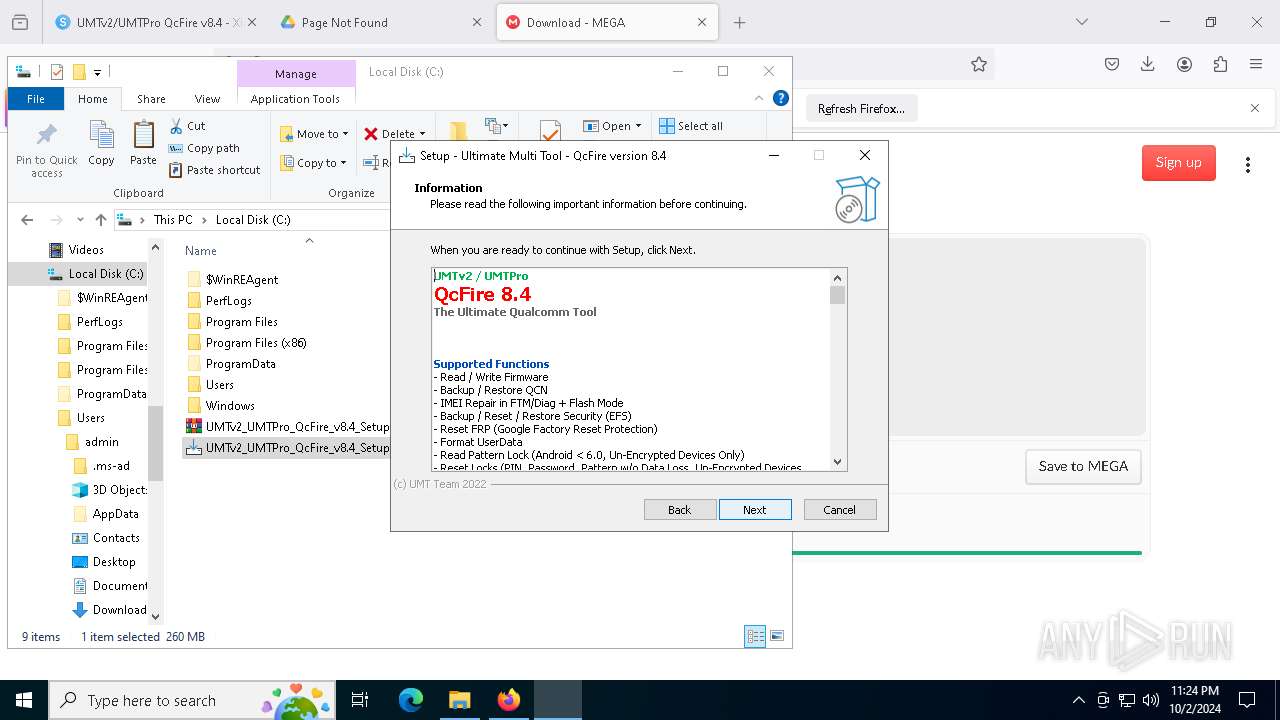Click the Name column header
1280x720 pixels.
coord(201,251)
